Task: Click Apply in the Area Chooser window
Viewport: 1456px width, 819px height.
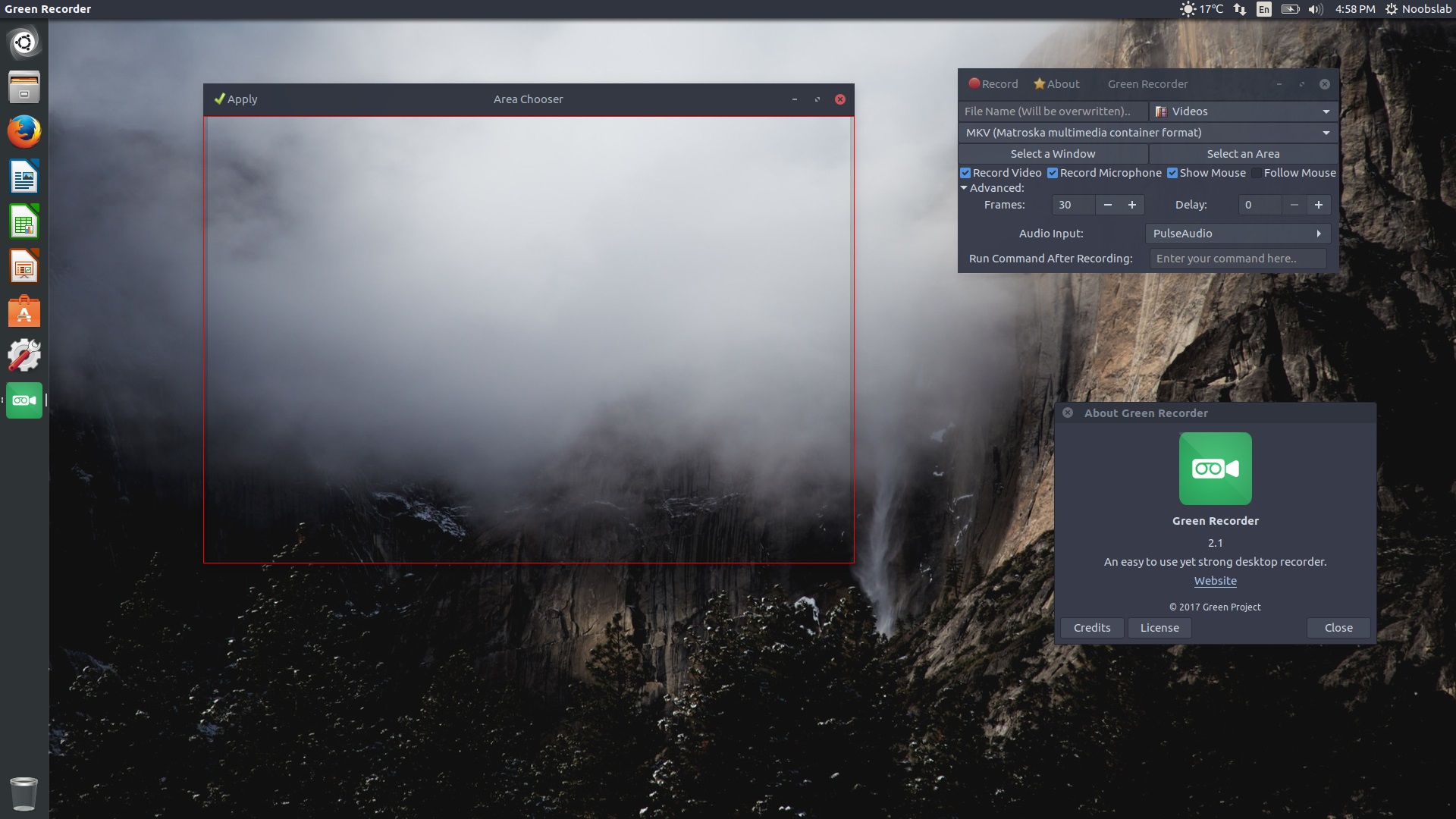Action: (x=237, y=99)
